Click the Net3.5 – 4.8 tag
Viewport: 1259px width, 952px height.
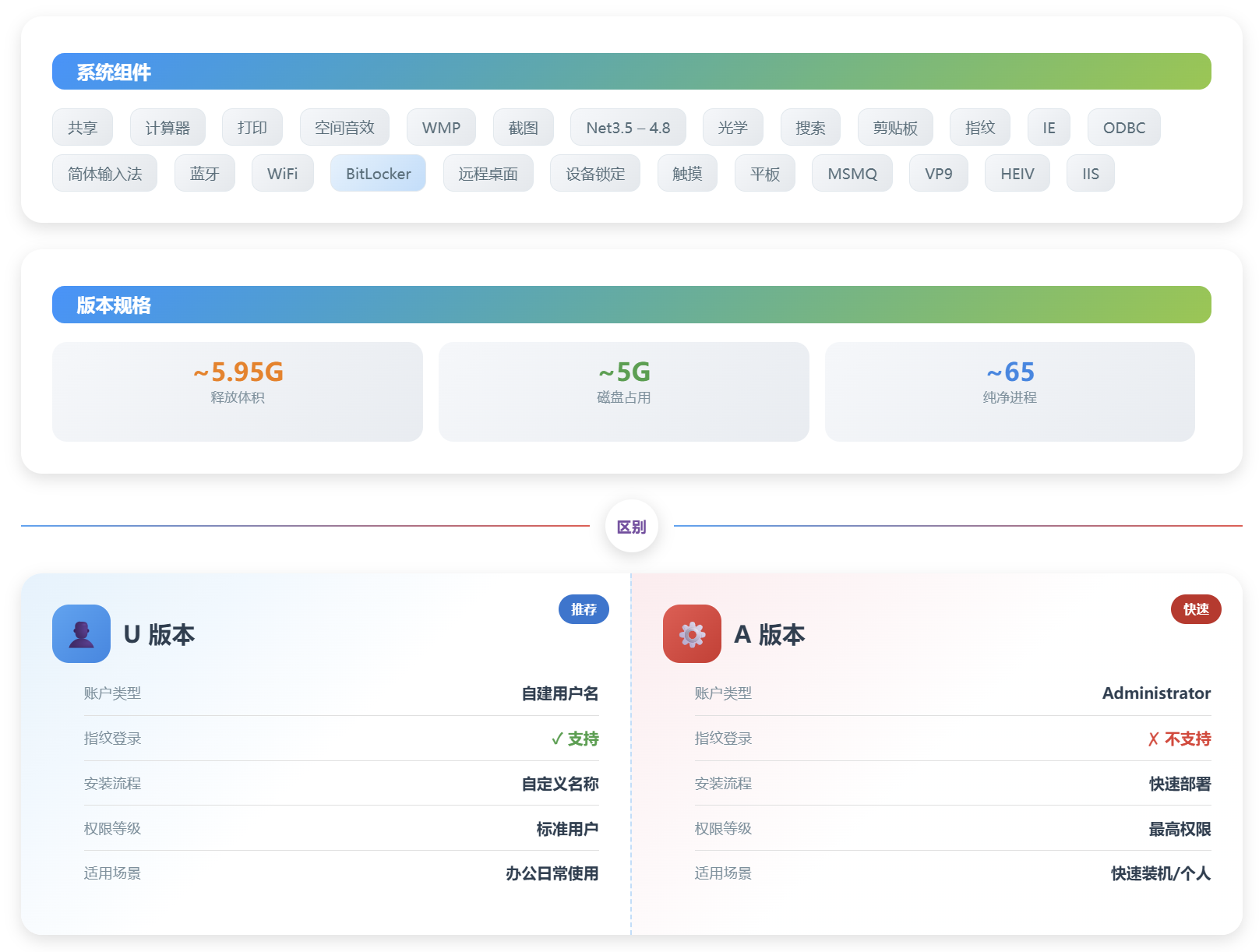pyautogui.click(x=628, y=127)
